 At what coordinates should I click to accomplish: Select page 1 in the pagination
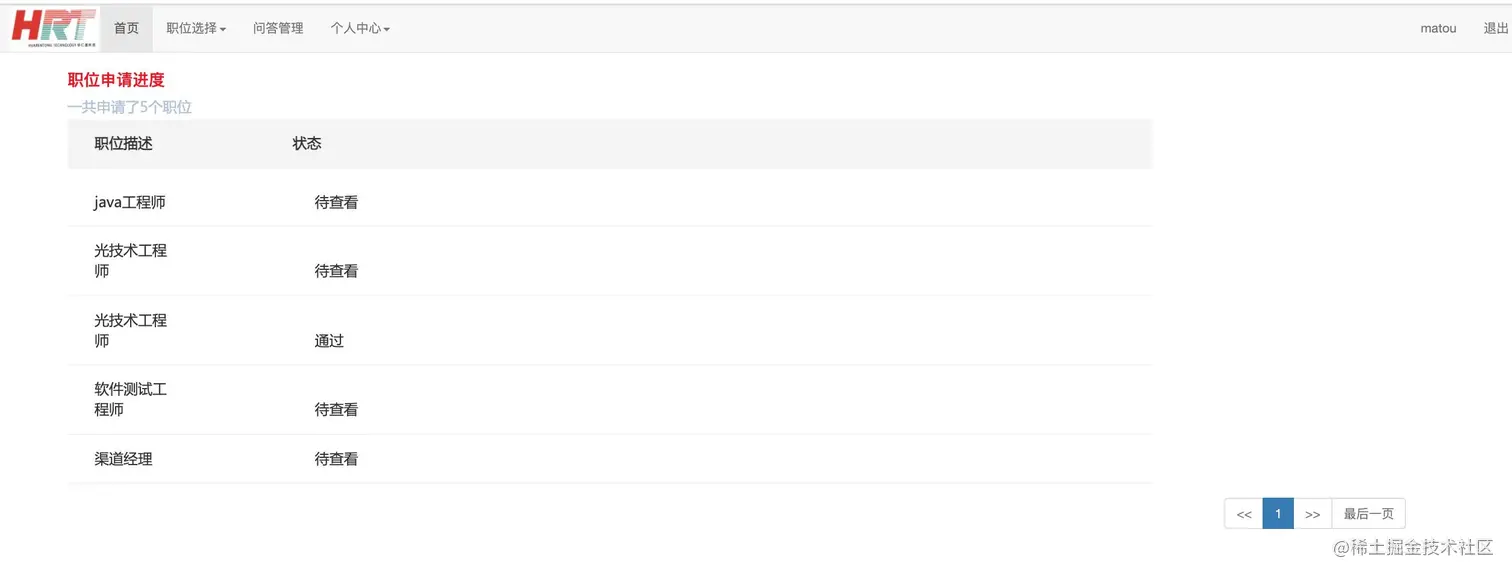tap(1278, 514)
